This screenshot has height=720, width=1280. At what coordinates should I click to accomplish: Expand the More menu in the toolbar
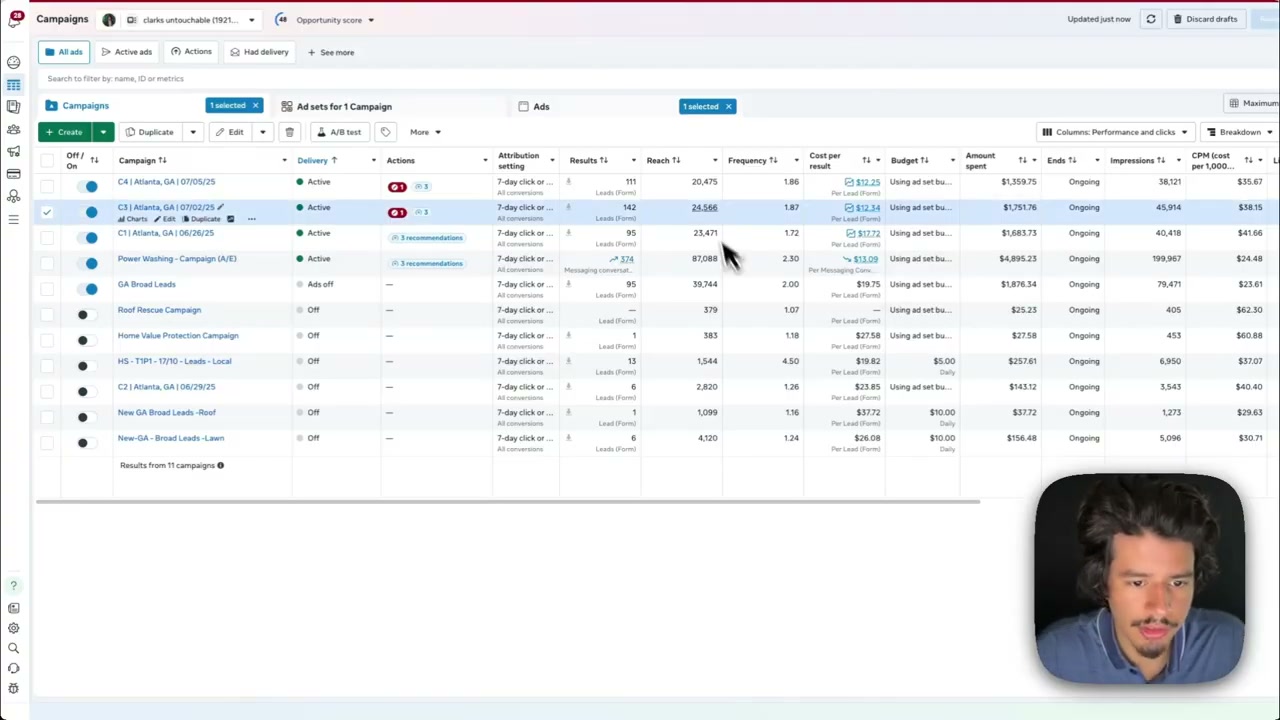[425, 132]
